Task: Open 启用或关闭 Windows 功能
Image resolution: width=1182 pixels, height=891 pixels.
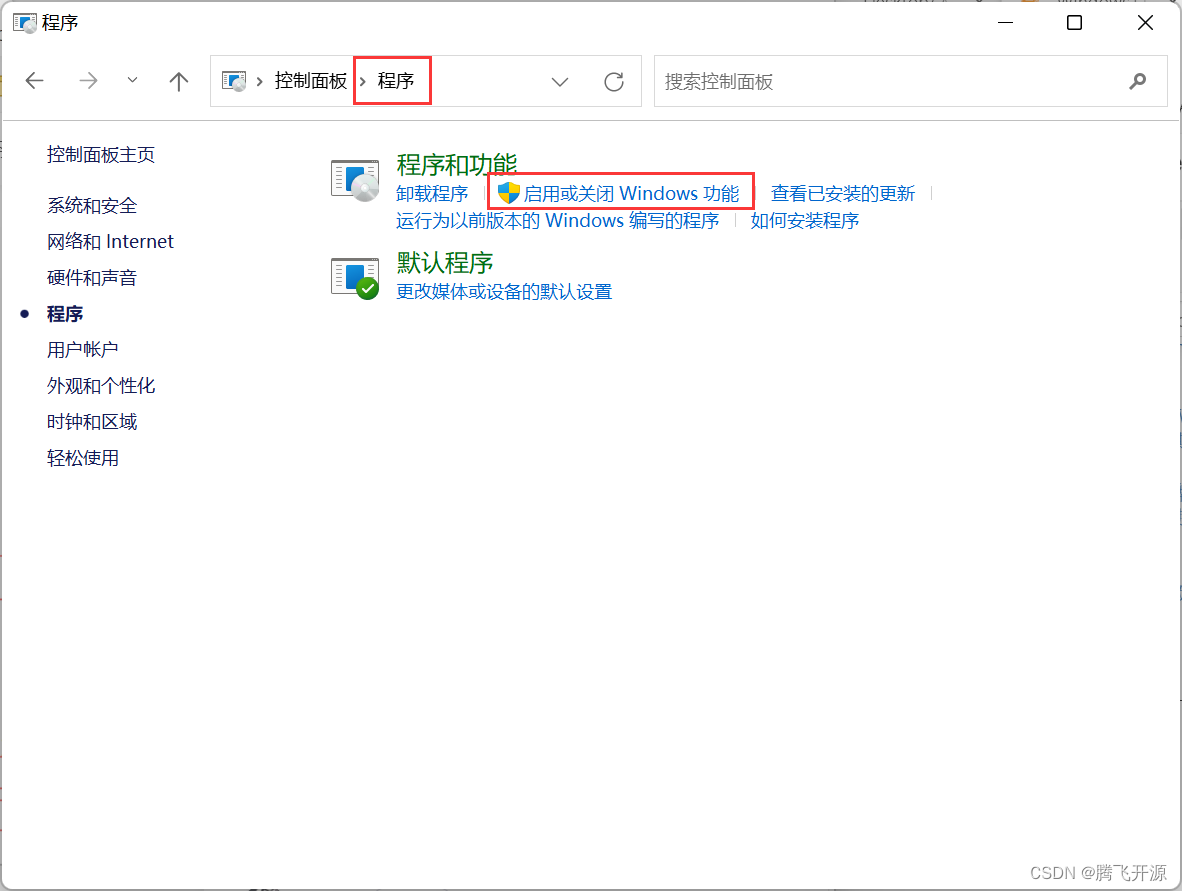Action: pyautogui.click(x=631, y=194)
